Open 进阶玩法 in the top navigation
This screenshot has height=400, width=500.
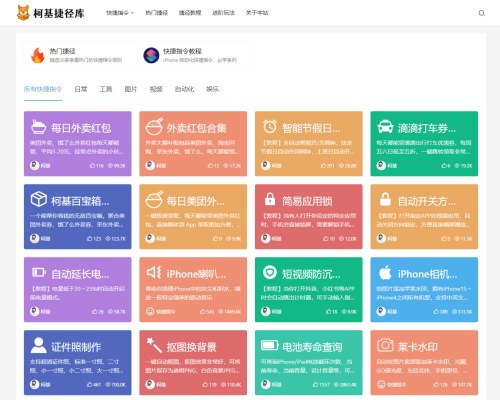tap(224, 13)
